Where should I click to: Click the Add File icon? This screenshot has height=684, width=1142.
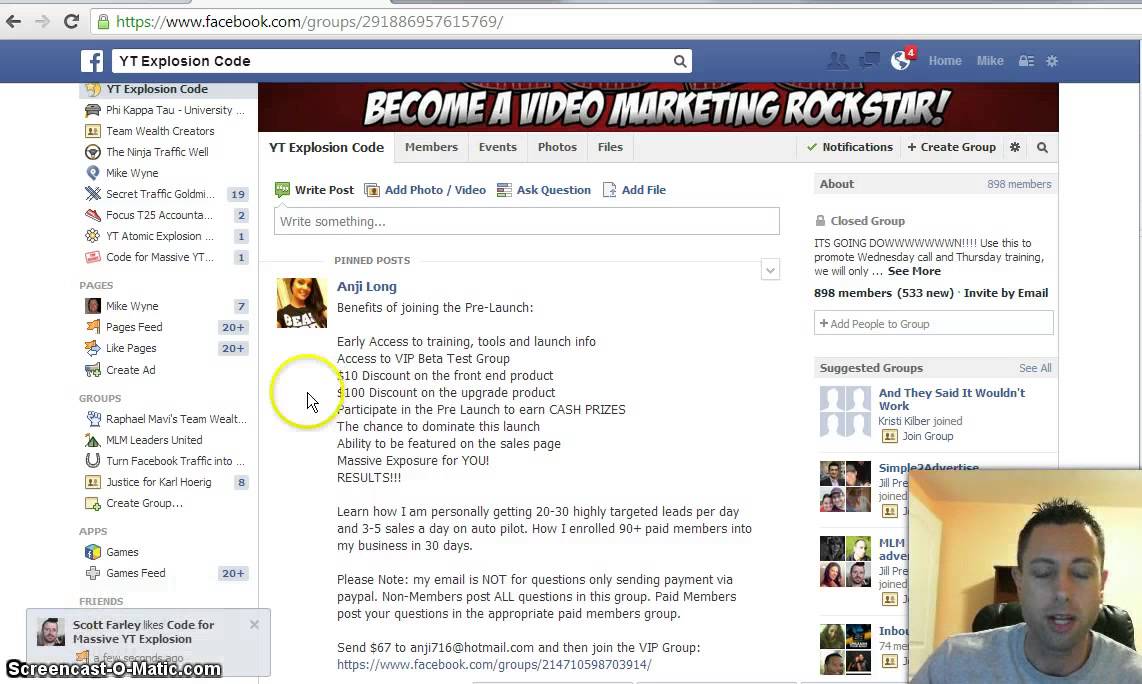[610, 190]
